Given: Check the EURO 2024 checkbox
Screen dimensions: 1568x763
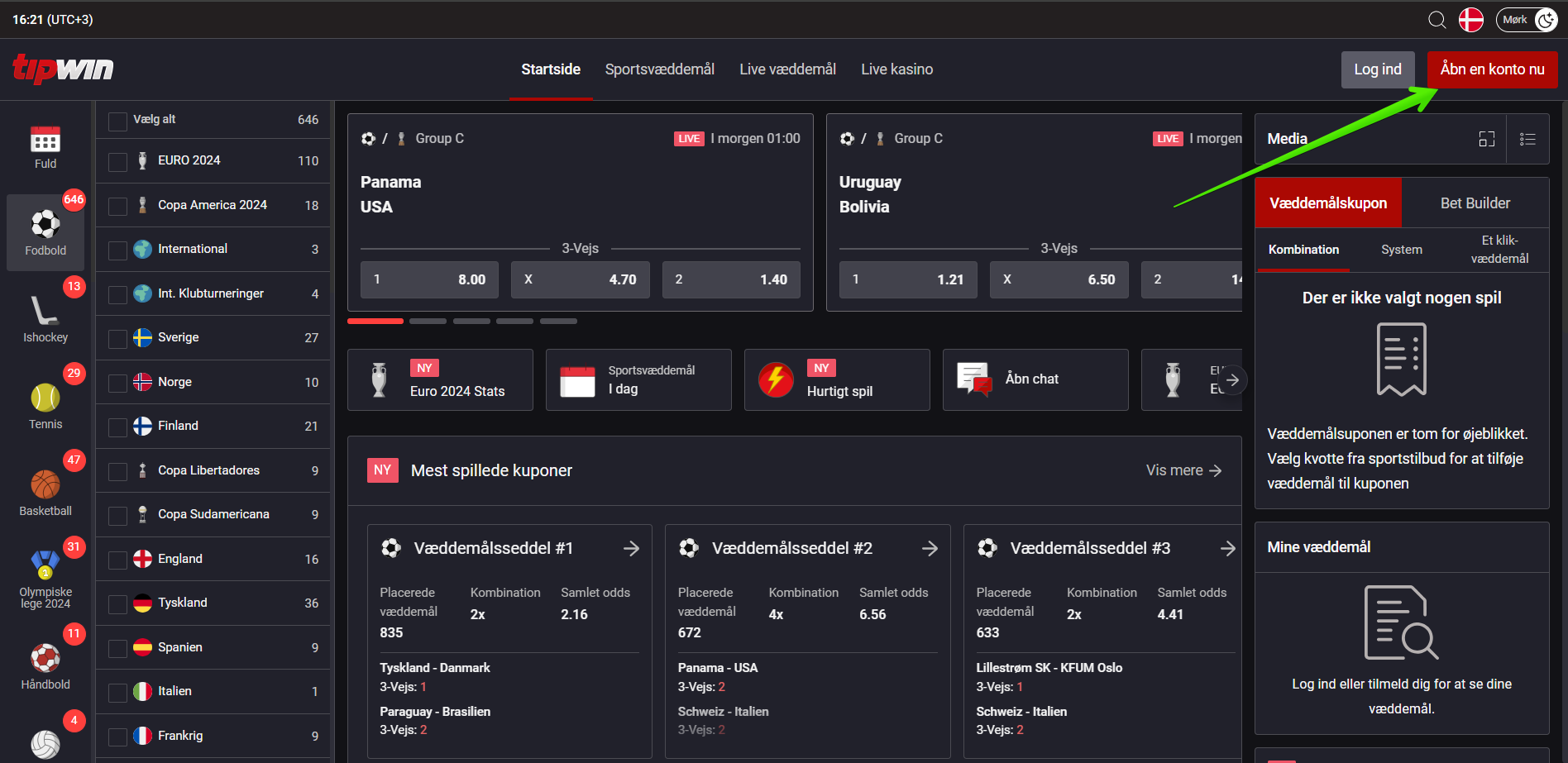Looking at the screenshot, I should point(118,162).
